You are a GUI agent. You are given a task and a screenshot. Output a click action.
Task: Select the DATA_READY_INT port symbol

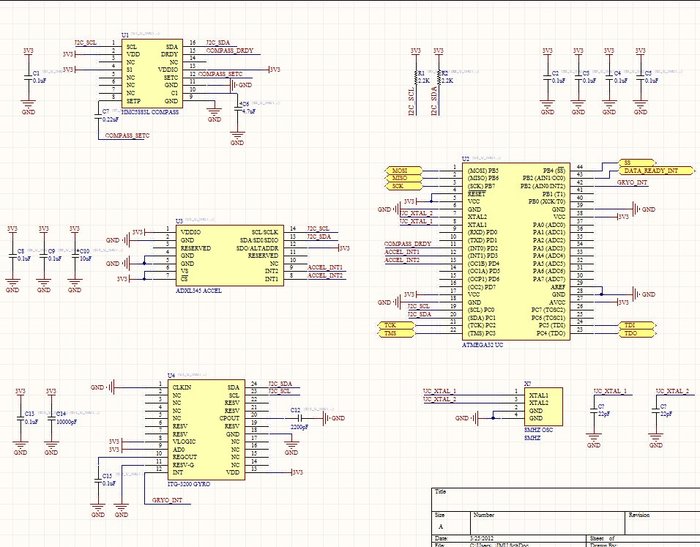pyautogui.click(x=657, y=171)
